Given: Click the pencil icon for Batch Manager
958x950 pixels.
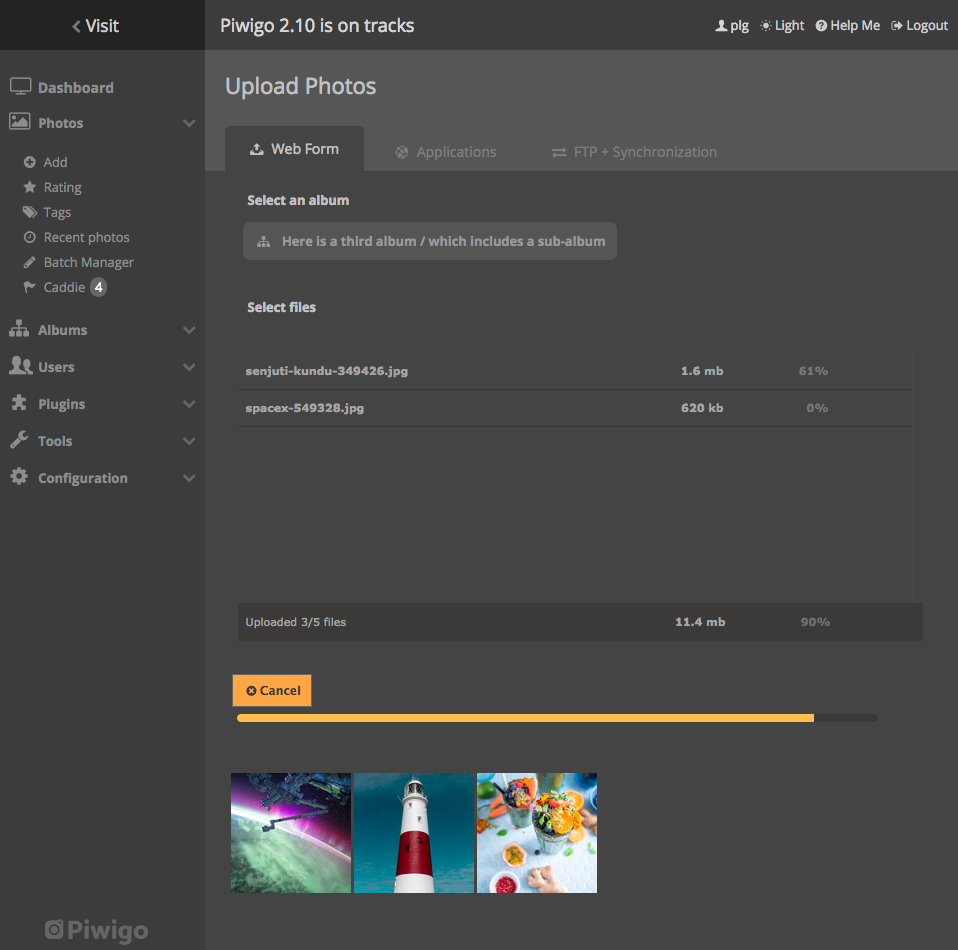Looking at the screenshot, I should click(x=30, y=262).
